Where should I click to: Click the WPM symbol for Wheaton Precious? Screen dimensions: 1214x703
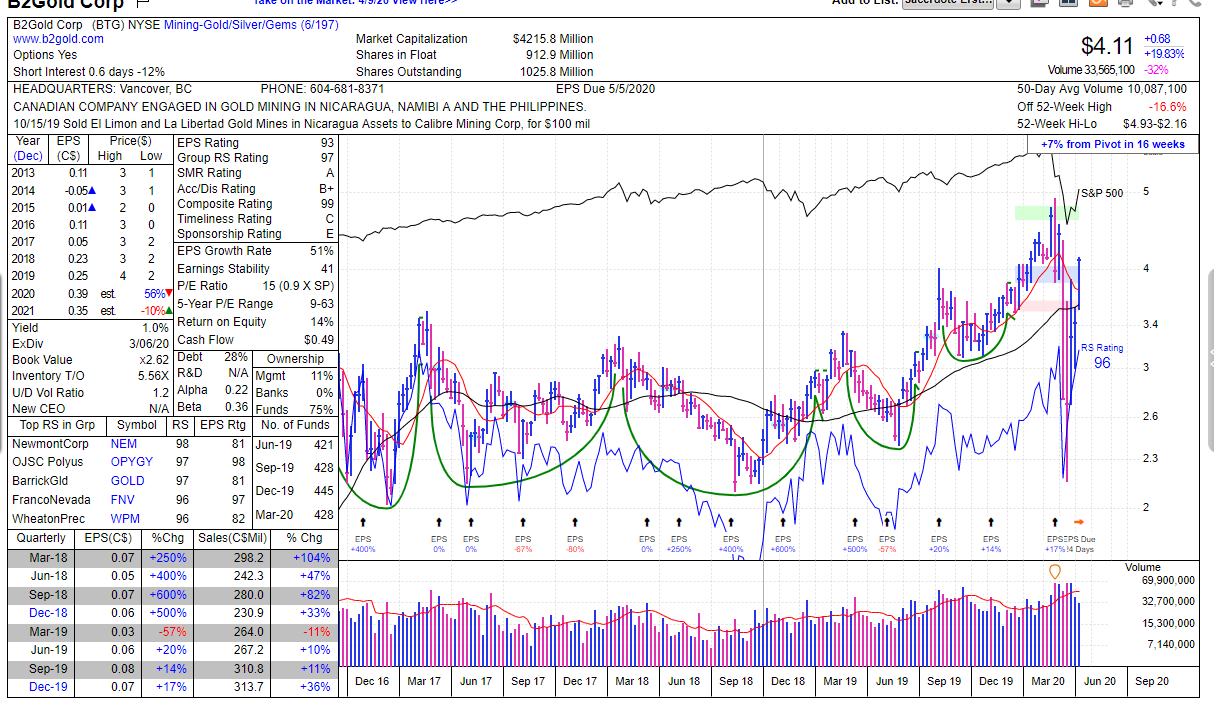[125, 519]
